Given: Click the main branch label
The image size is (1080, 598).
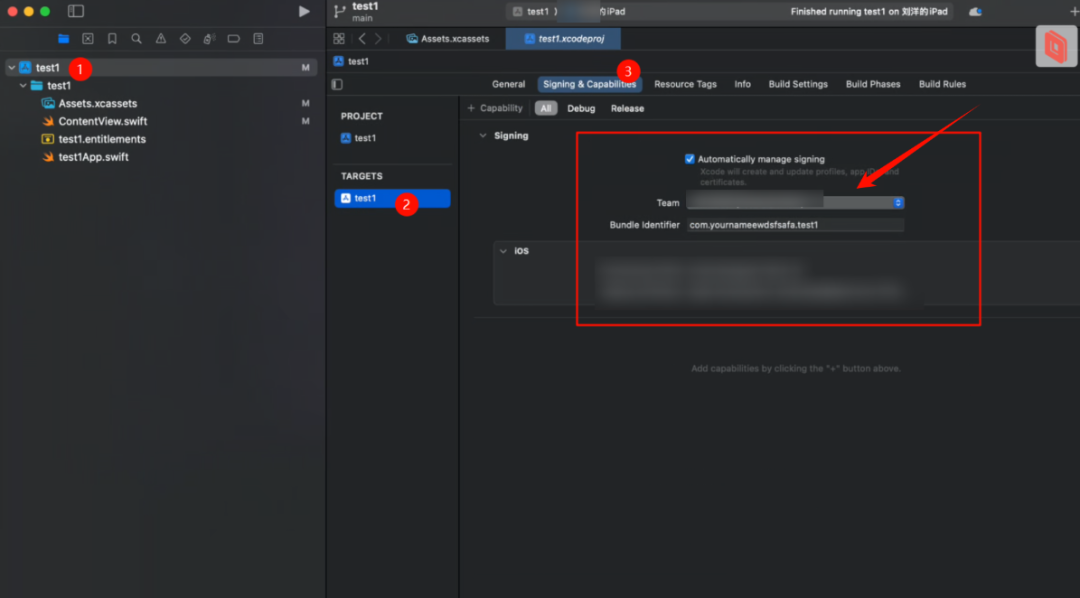Looking at the screenshot, I should (362, 19).
